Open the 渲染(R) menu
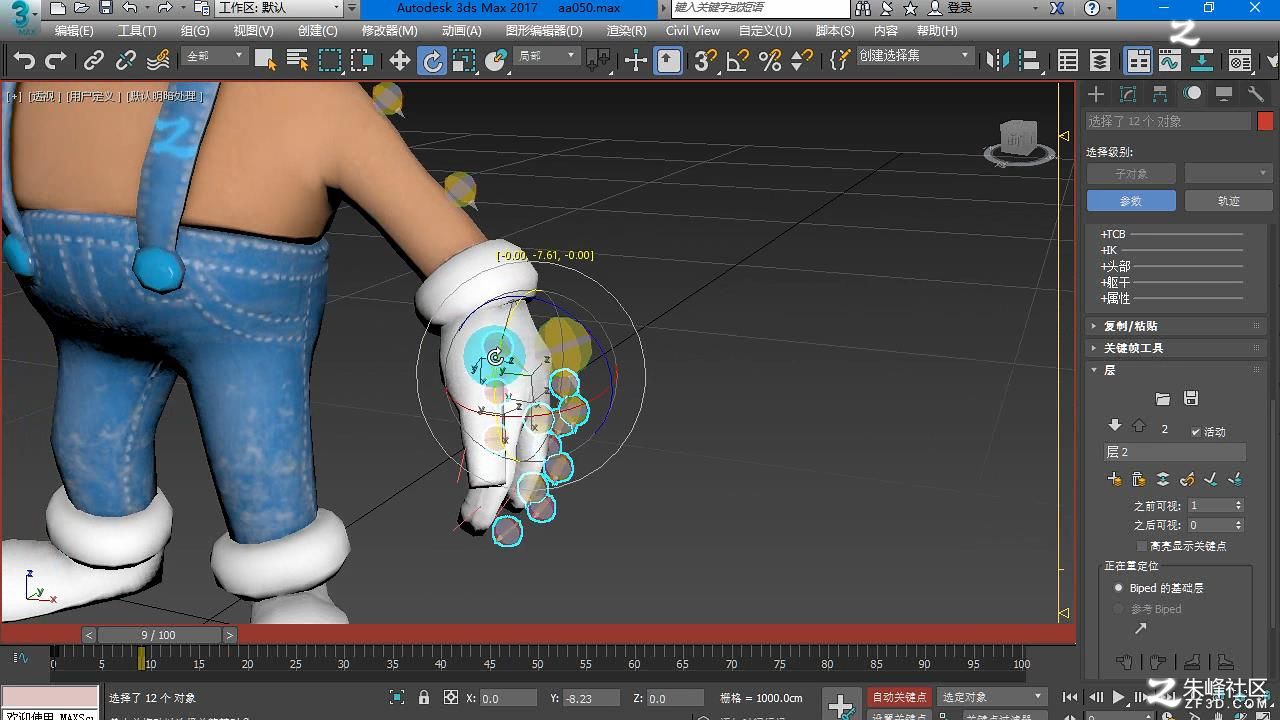Screen dimensions: 1280x720 (626, 31)
